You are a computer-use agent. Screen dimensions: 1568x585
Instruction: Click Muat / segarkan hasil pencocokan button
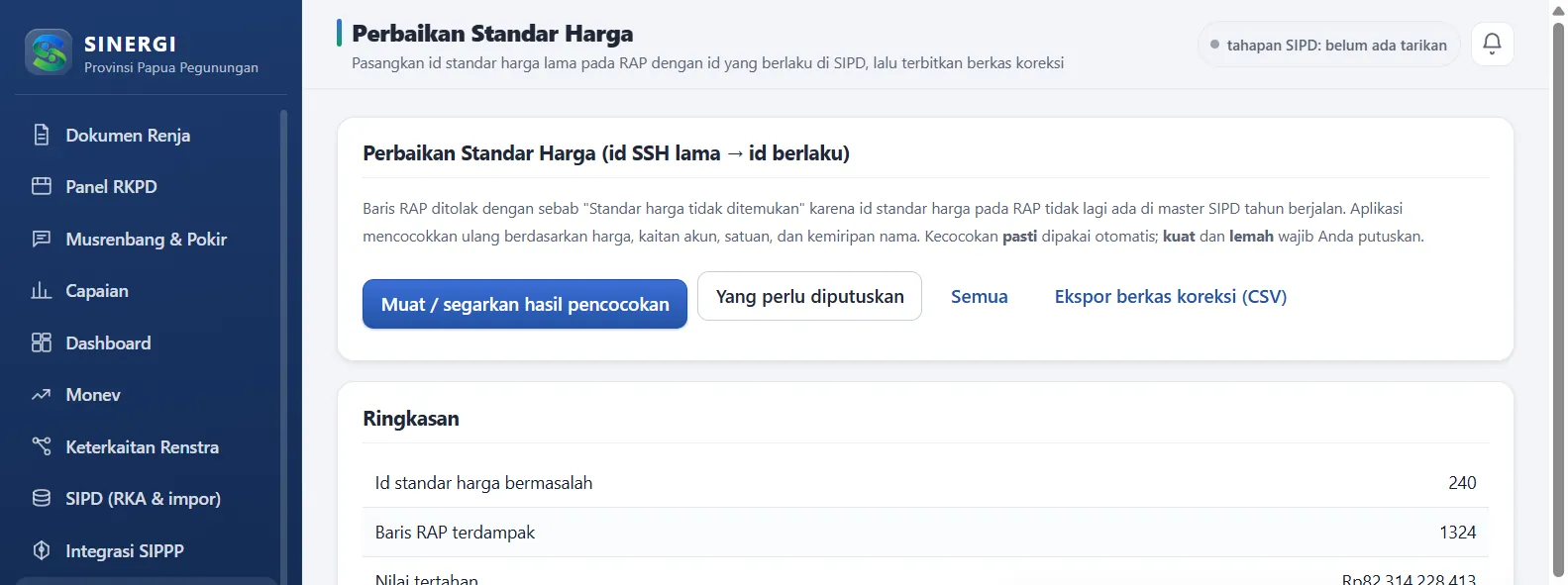(525, 304)
